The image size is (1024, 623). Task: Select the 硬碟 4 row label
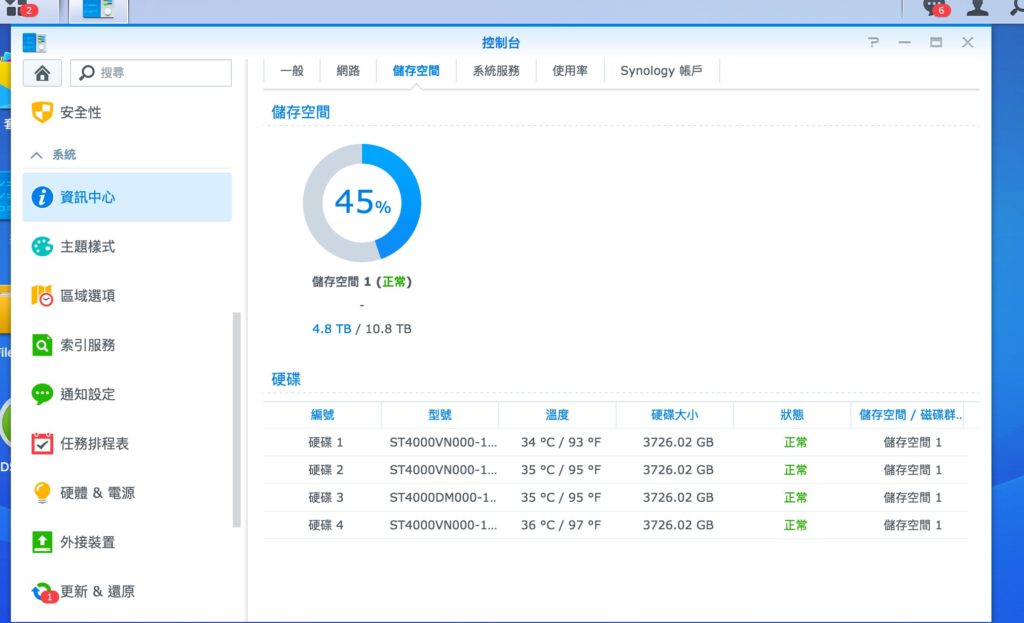pos(326,524)
